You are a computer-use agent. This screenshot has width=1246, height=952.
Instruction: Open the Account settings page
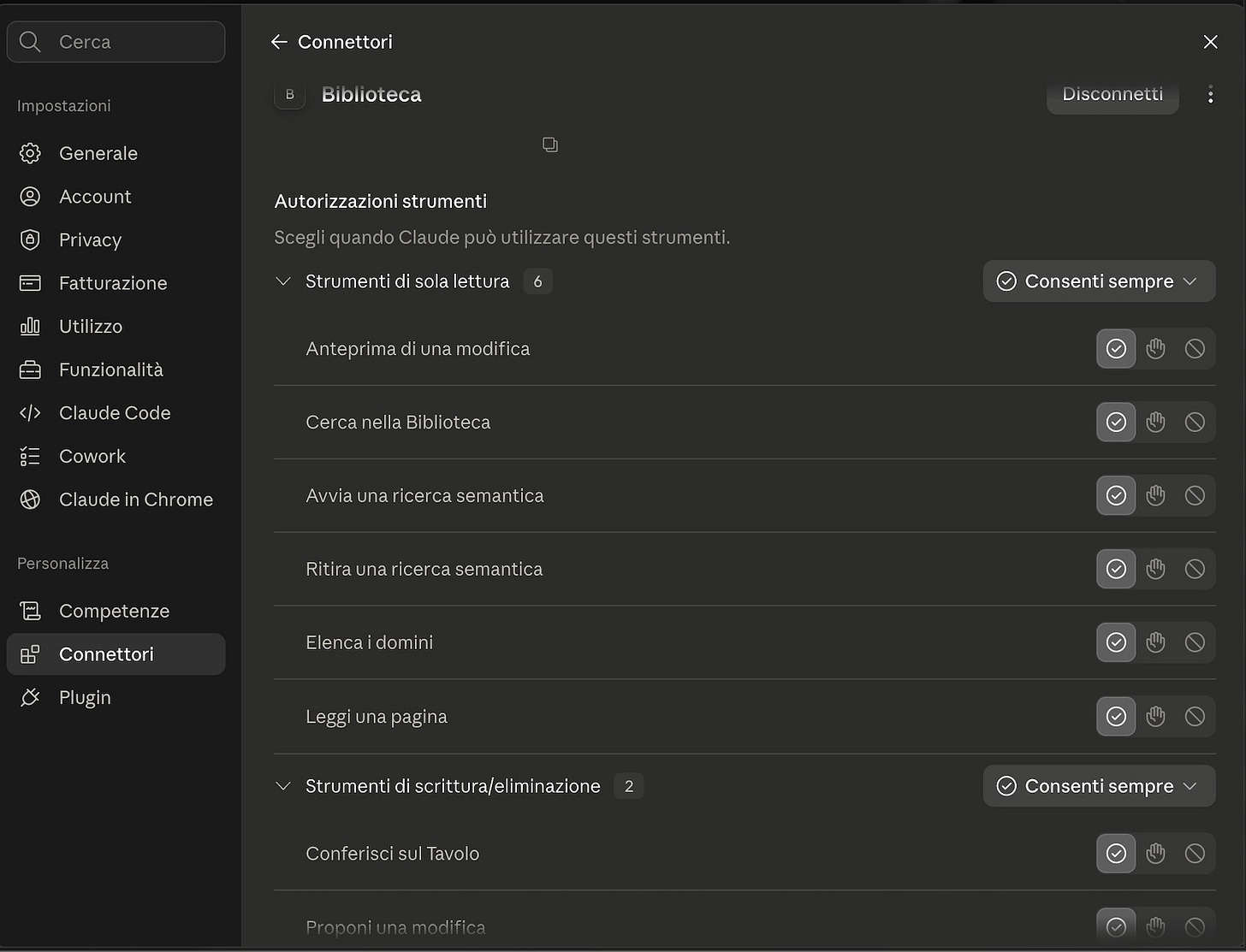[x=116, y=197]
